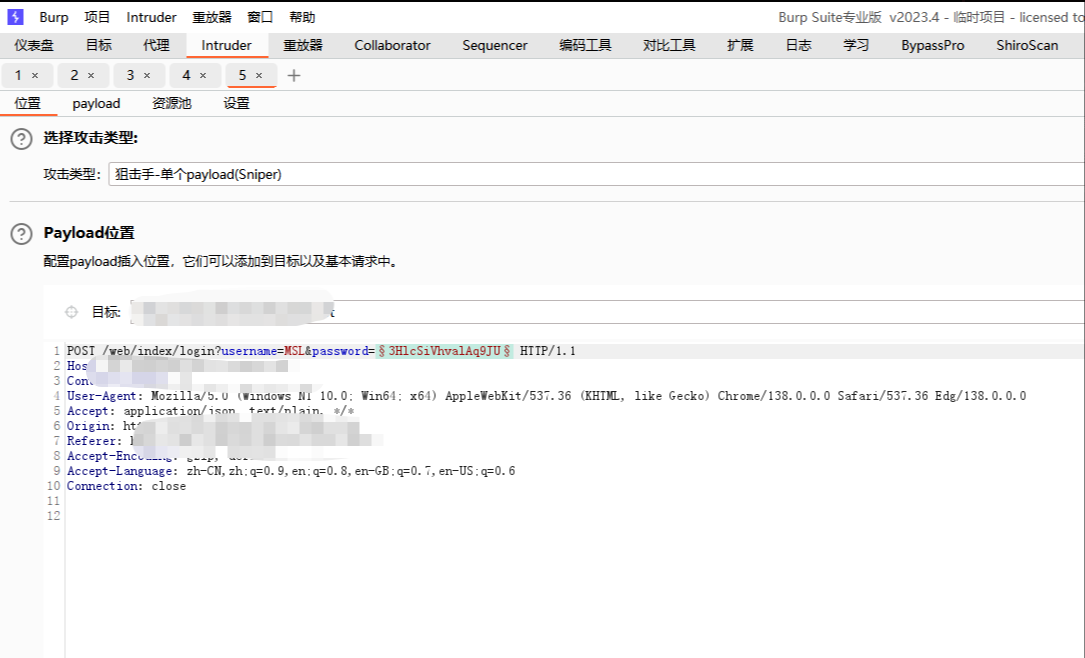This screenshot has width=1085, height=658.
Task: Open the 日志 tab
Action: (799, 45)
